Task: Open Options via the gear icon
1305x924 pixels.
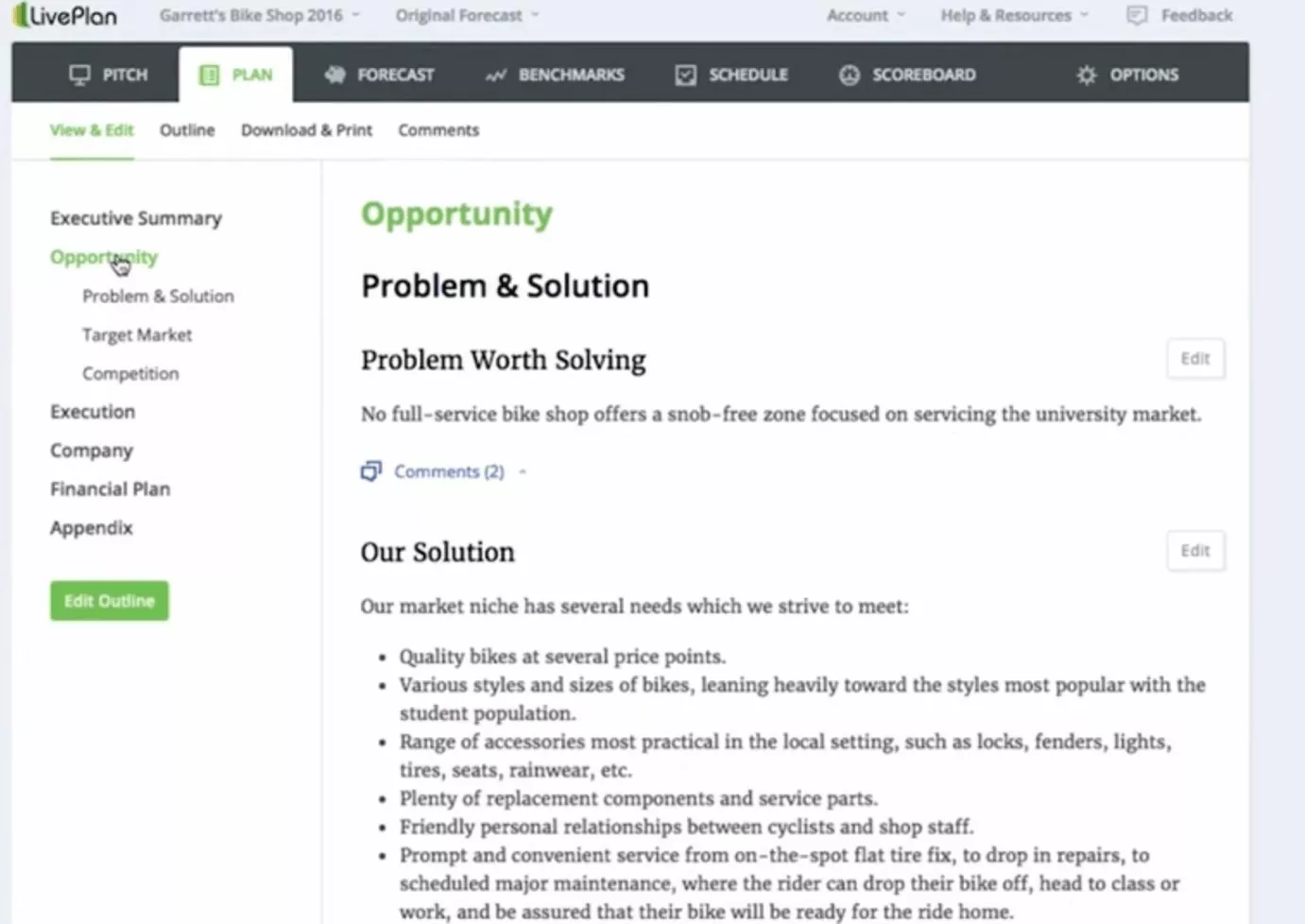Action: point(1086,75)
